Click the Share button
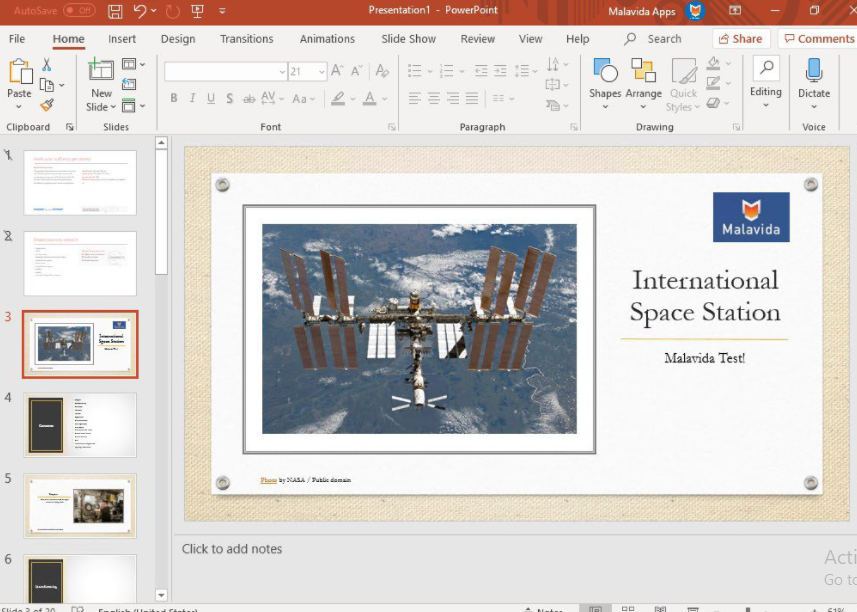The width and height of the screenshot is (857, 612). 741,39
